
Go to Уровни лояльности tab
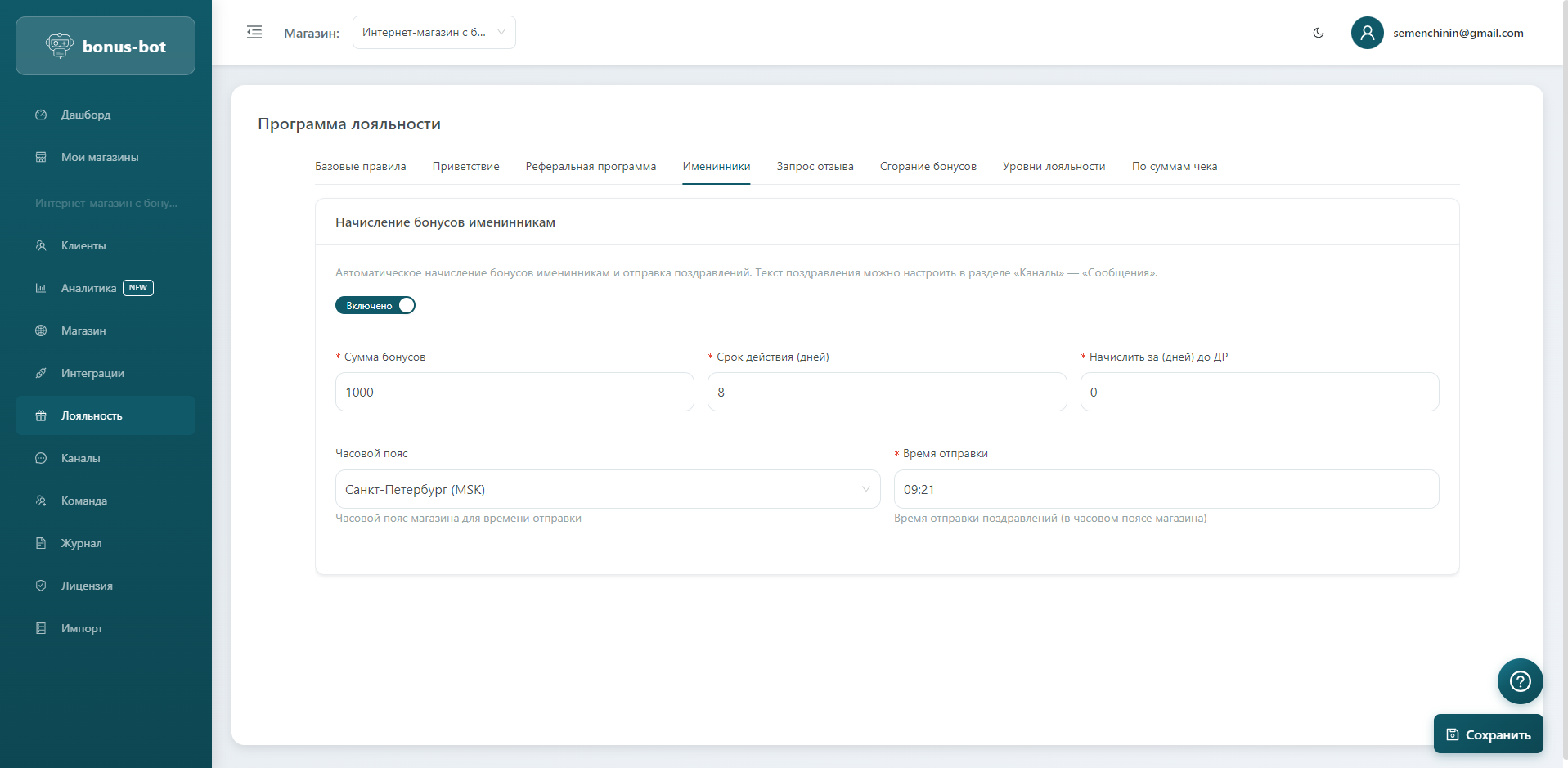tap(1054, 166)
